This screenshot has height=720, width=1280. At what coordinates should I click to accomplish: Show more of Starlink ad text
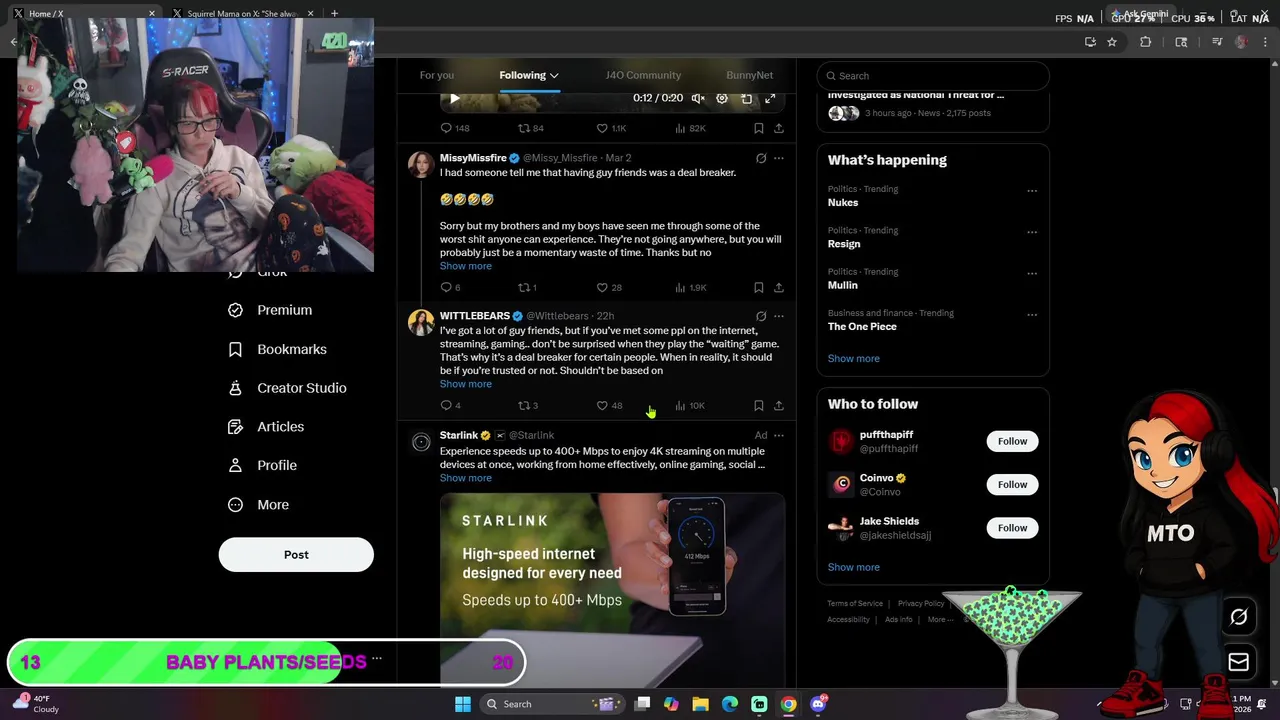point(465,478)
